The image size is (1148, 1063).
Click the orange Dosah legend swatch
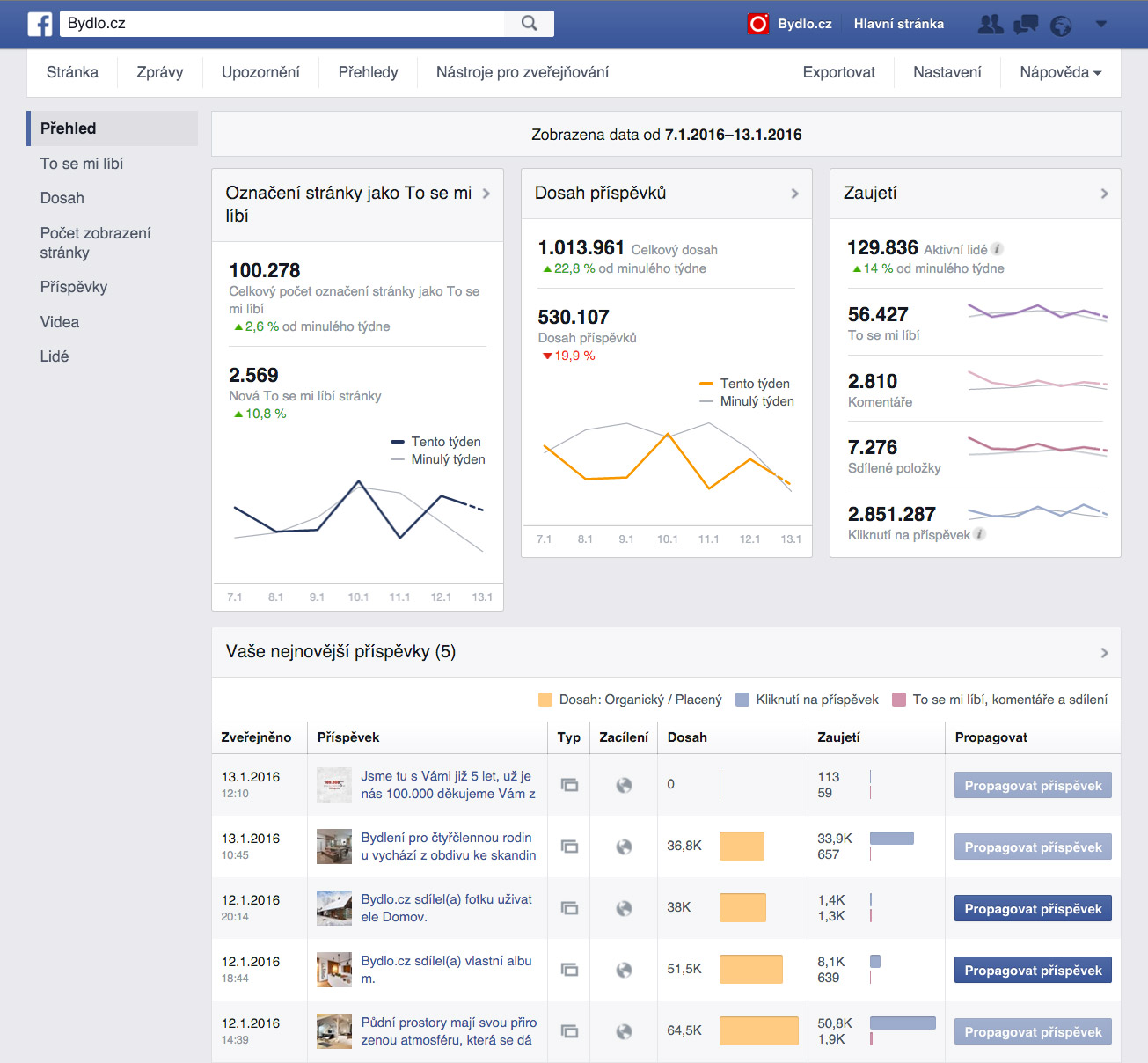click(545, 700)
